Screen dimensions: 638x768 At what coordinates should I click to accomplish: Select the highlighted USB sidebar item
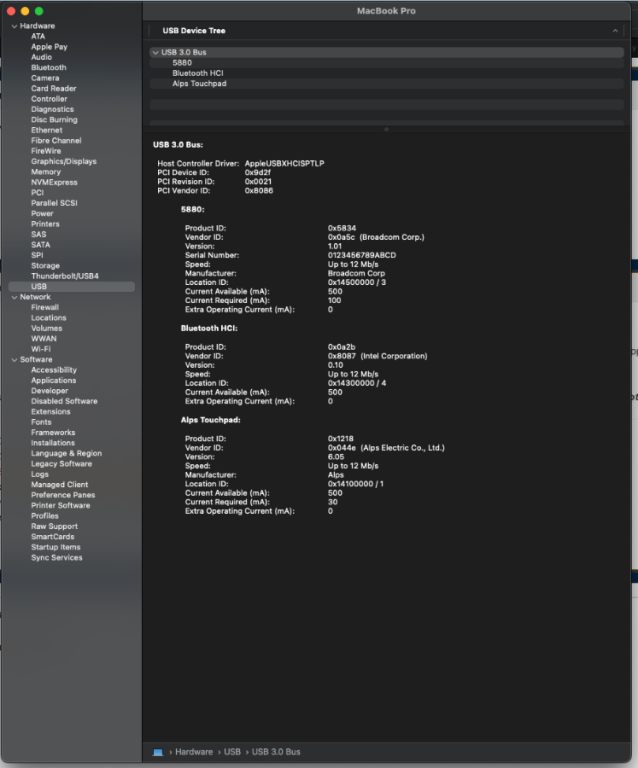tap(71, 287)
